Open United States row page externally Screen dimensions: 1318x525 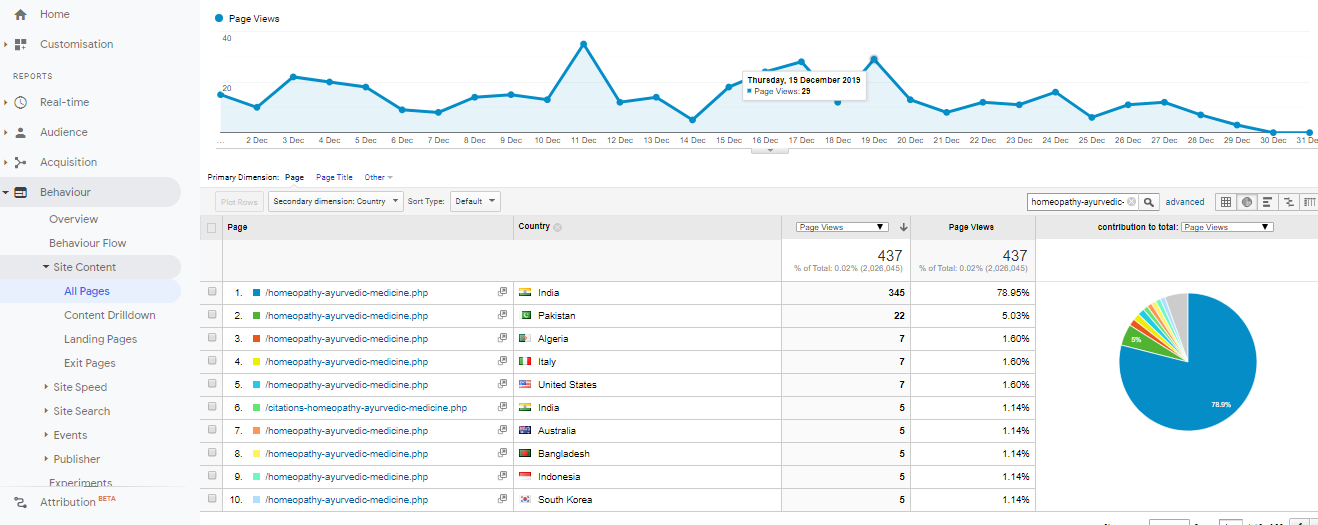[x=502, y=385]
